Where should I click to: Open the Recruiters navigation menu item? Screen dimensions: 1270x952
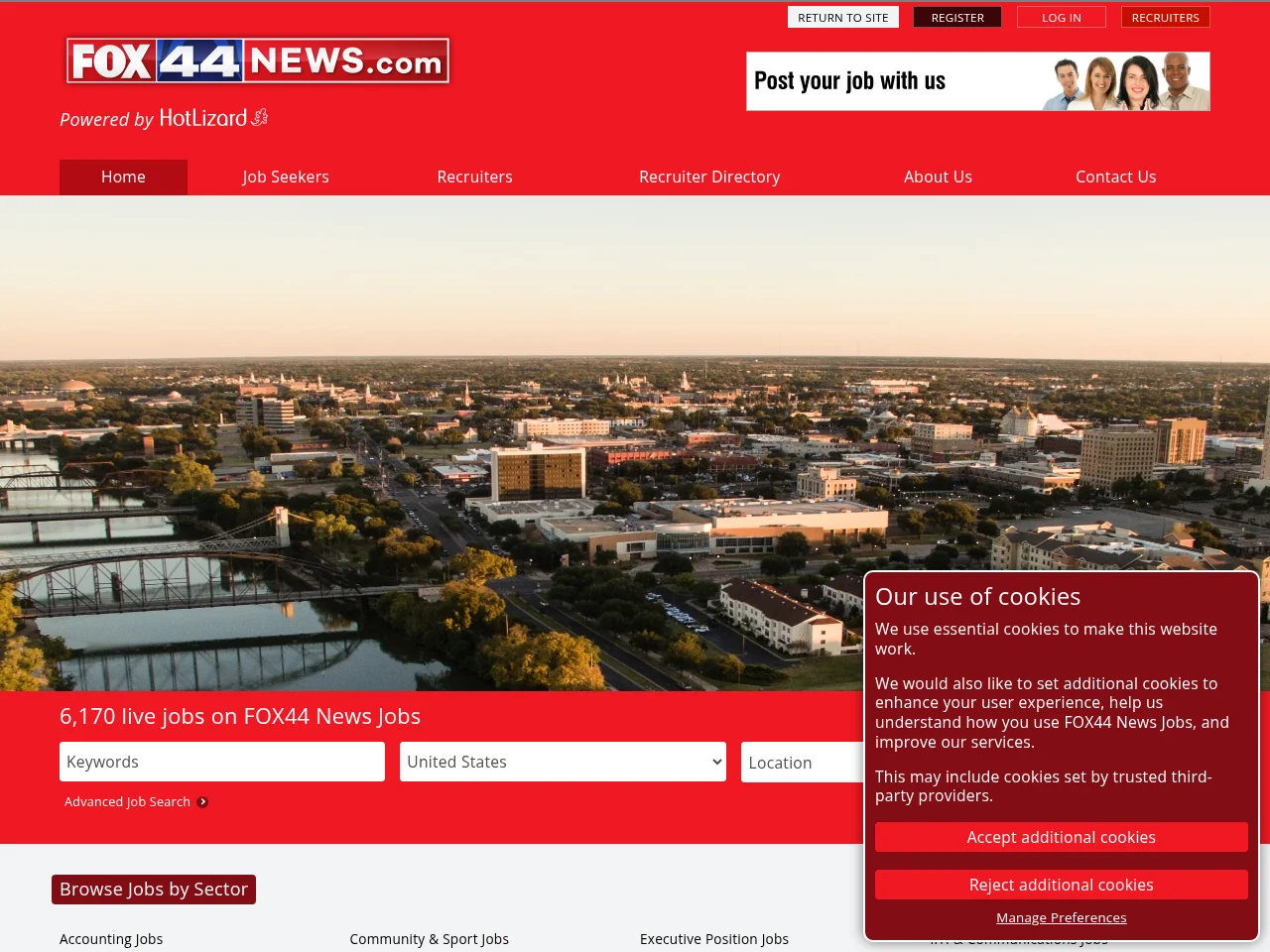coord(475,177)
